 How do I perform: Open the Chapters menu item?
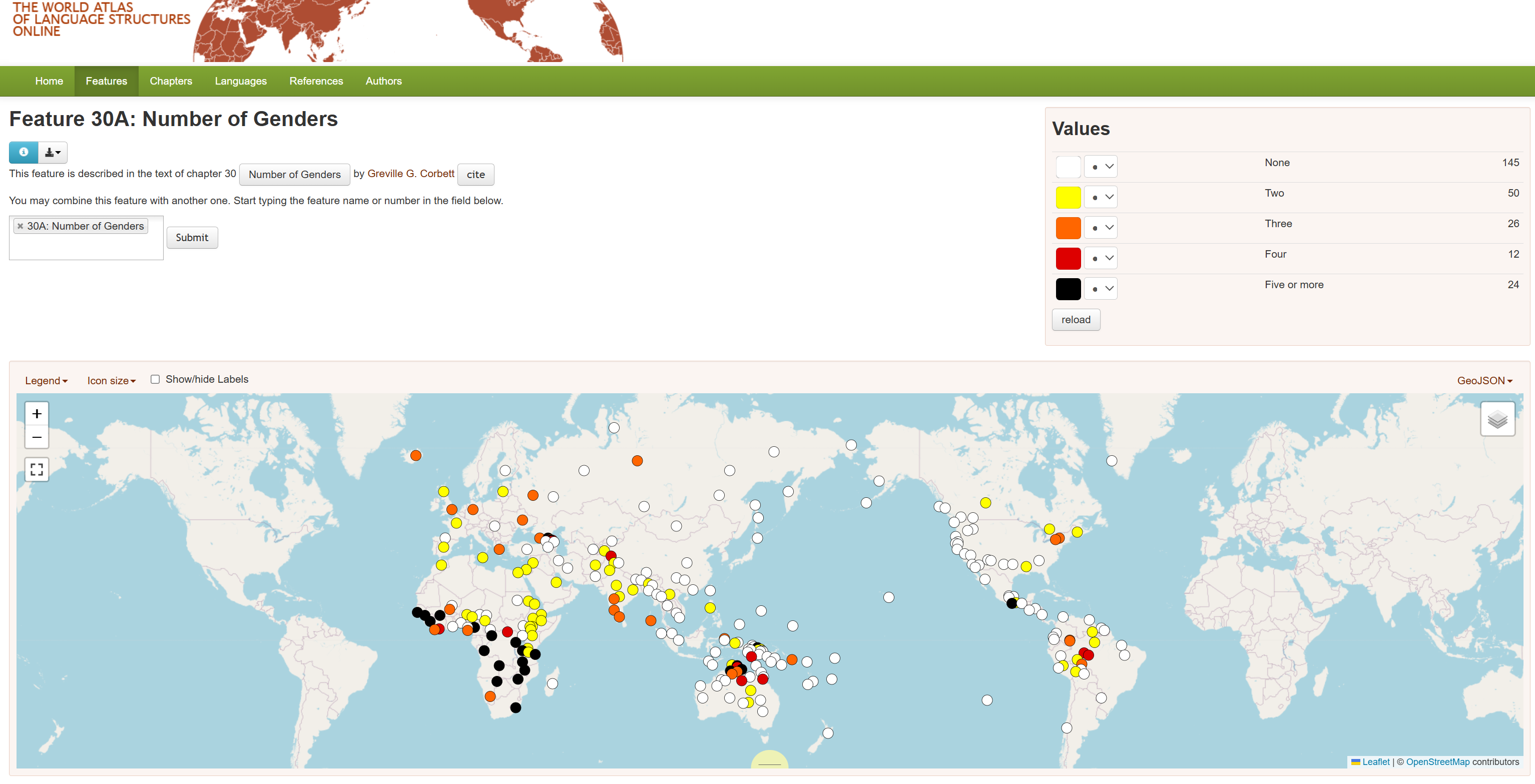pyautogui.click(x=171, y=81)
